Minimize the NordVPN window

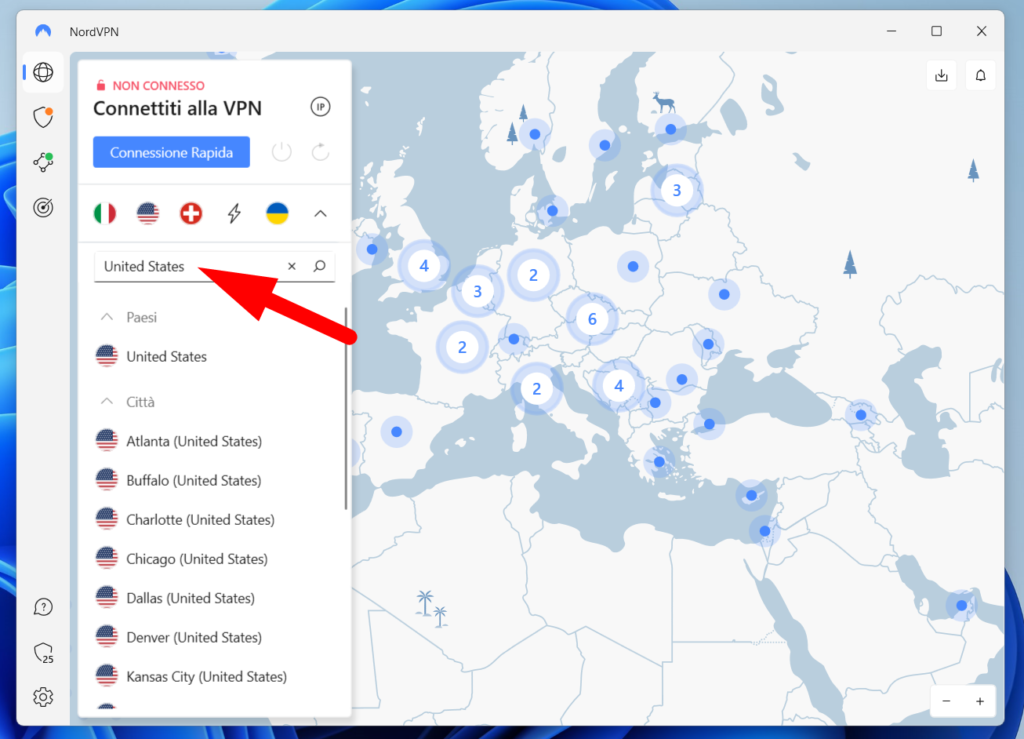tap(891, 31)
